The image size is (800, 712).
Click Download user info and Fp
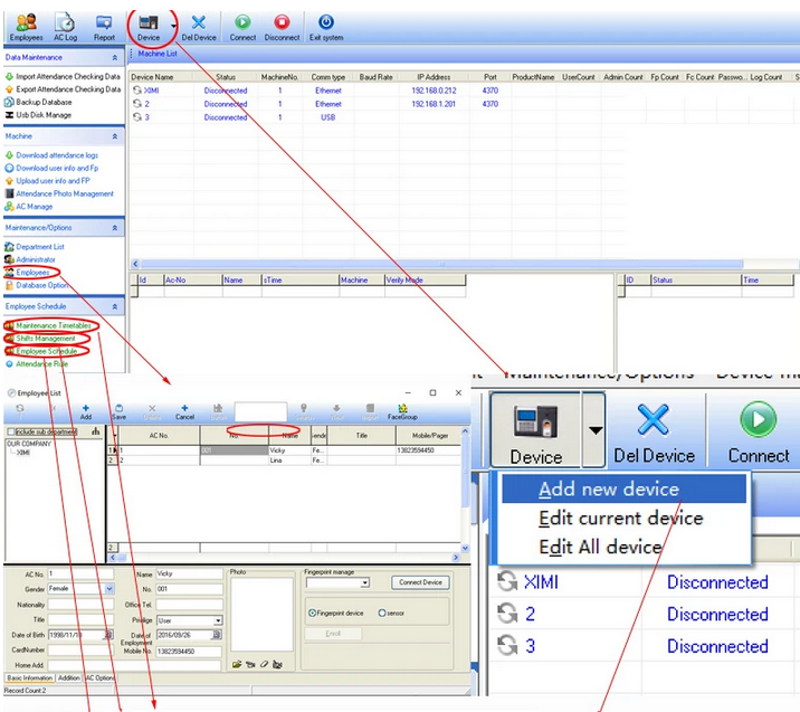pyautogui.click(x=52, y=168)
